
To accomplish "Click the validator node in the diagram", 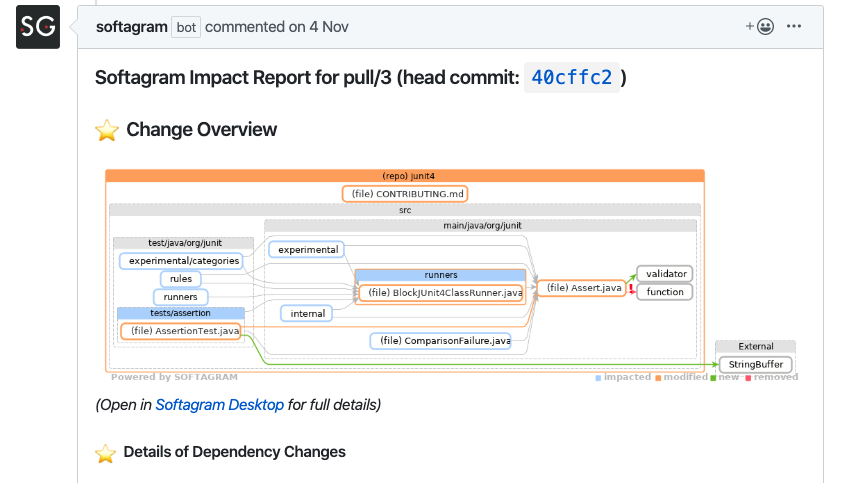I will click(x=664, y=274).
